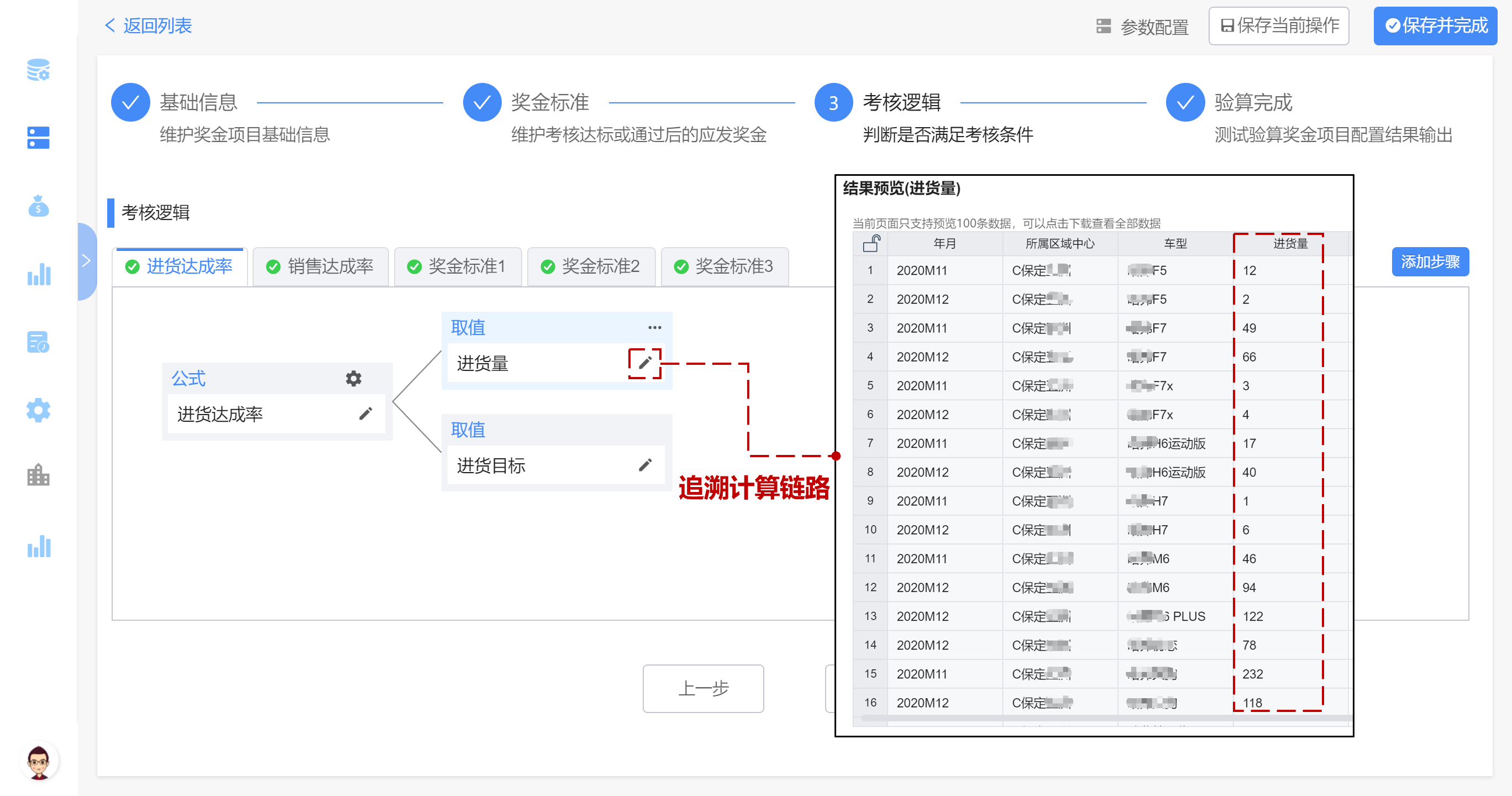
Task: Switch to the 销售达成率 tab
Action: [321, 266]
